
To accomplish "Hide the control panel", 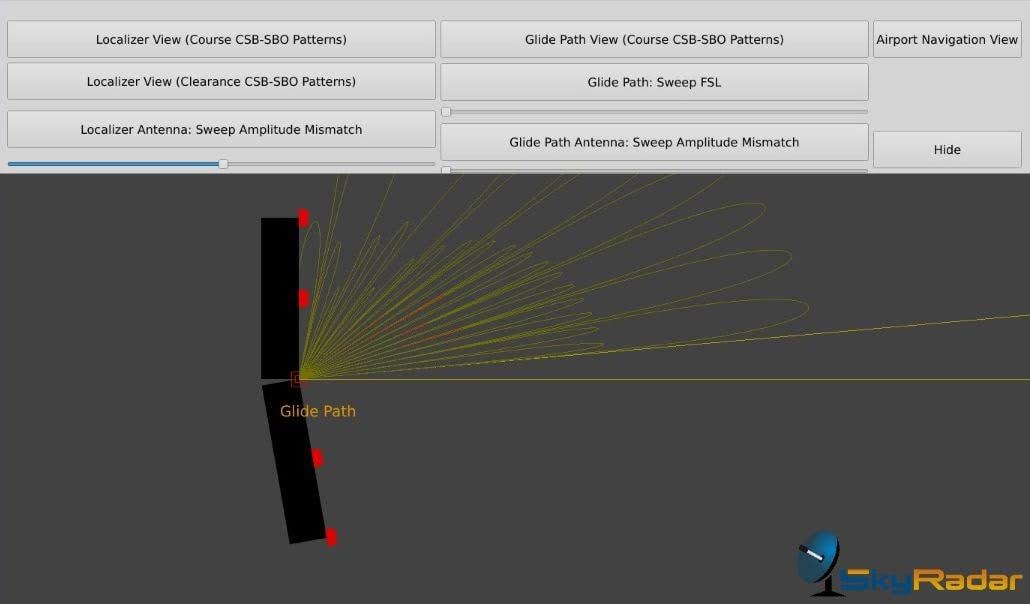I will pos(946,149).
